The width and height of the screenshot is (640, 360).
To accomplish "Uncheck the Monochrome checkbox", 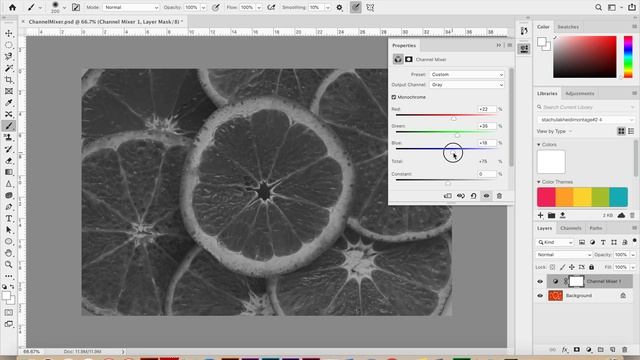I will (394, 97).
